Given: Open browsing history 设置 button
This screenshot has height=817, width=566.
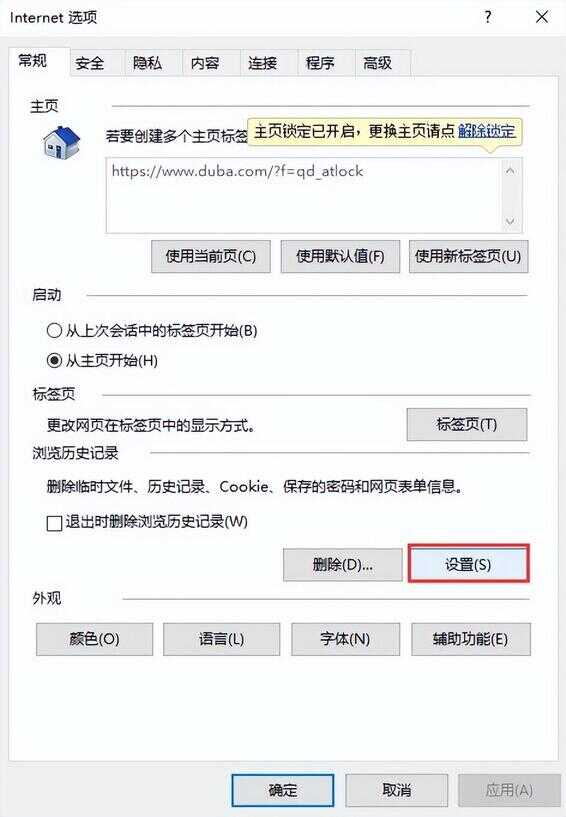Looking at the screenshot, I should click(469, 564).
